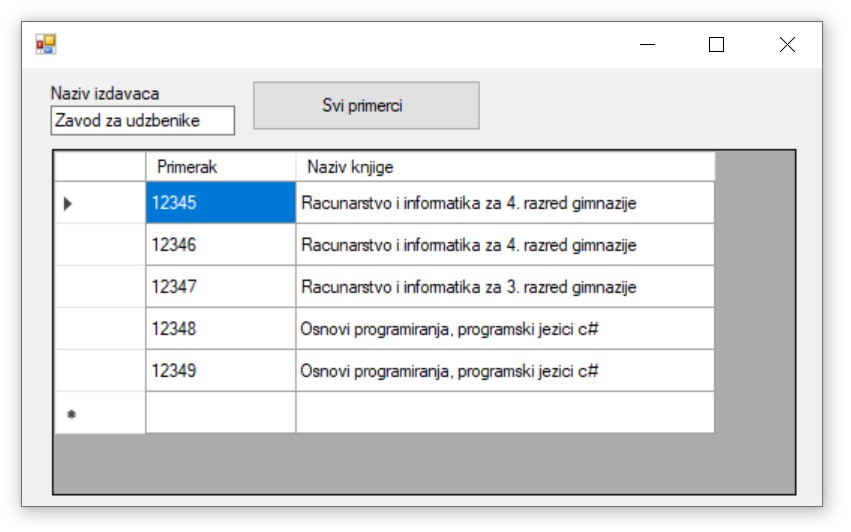Click the new-row asterisk row header
Image resolution: width=851 pixels, height=532 pixels.
point(100,413)
